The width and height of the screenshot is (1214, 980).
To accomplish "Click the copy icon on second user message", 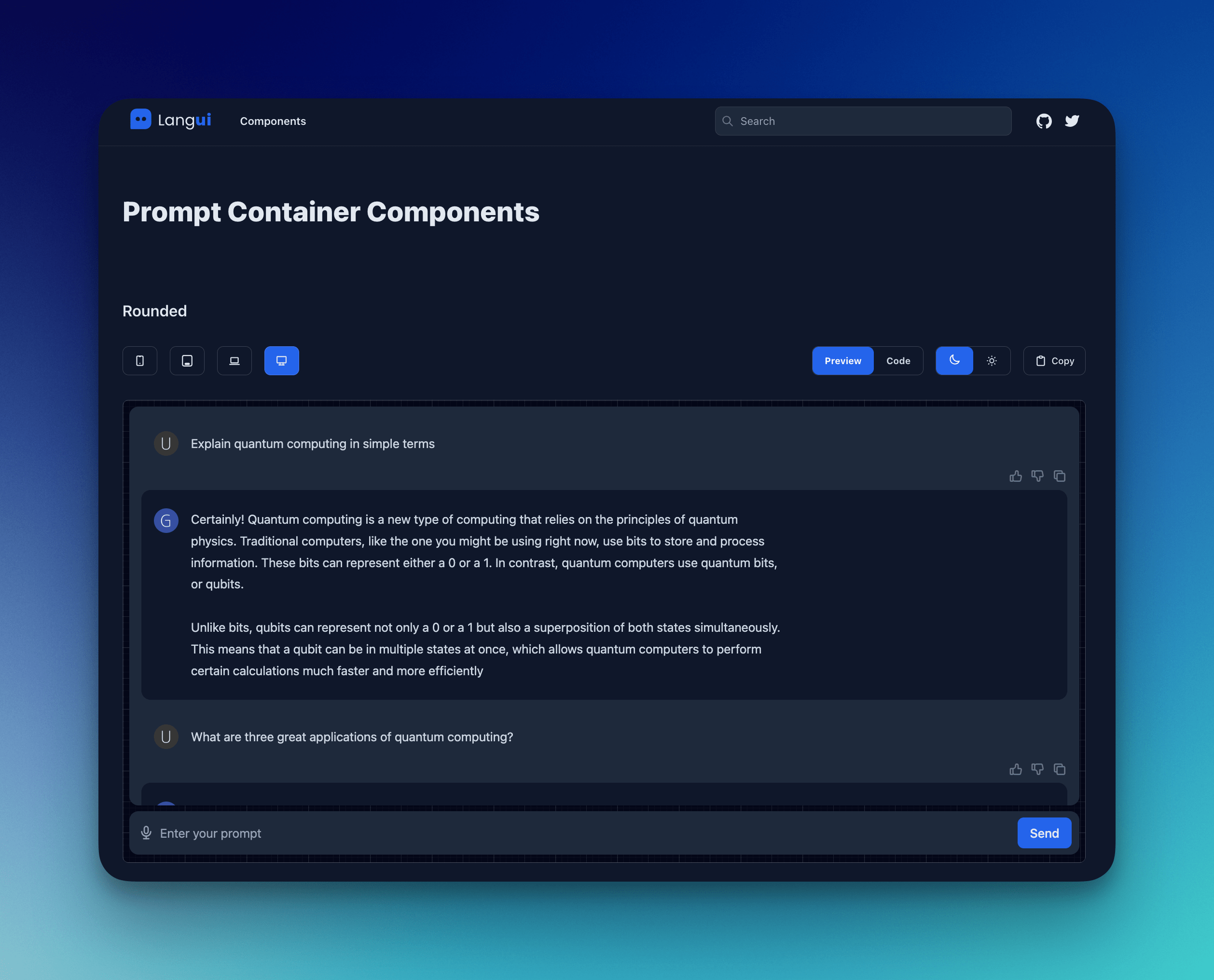I will (x=1059, y=769).
